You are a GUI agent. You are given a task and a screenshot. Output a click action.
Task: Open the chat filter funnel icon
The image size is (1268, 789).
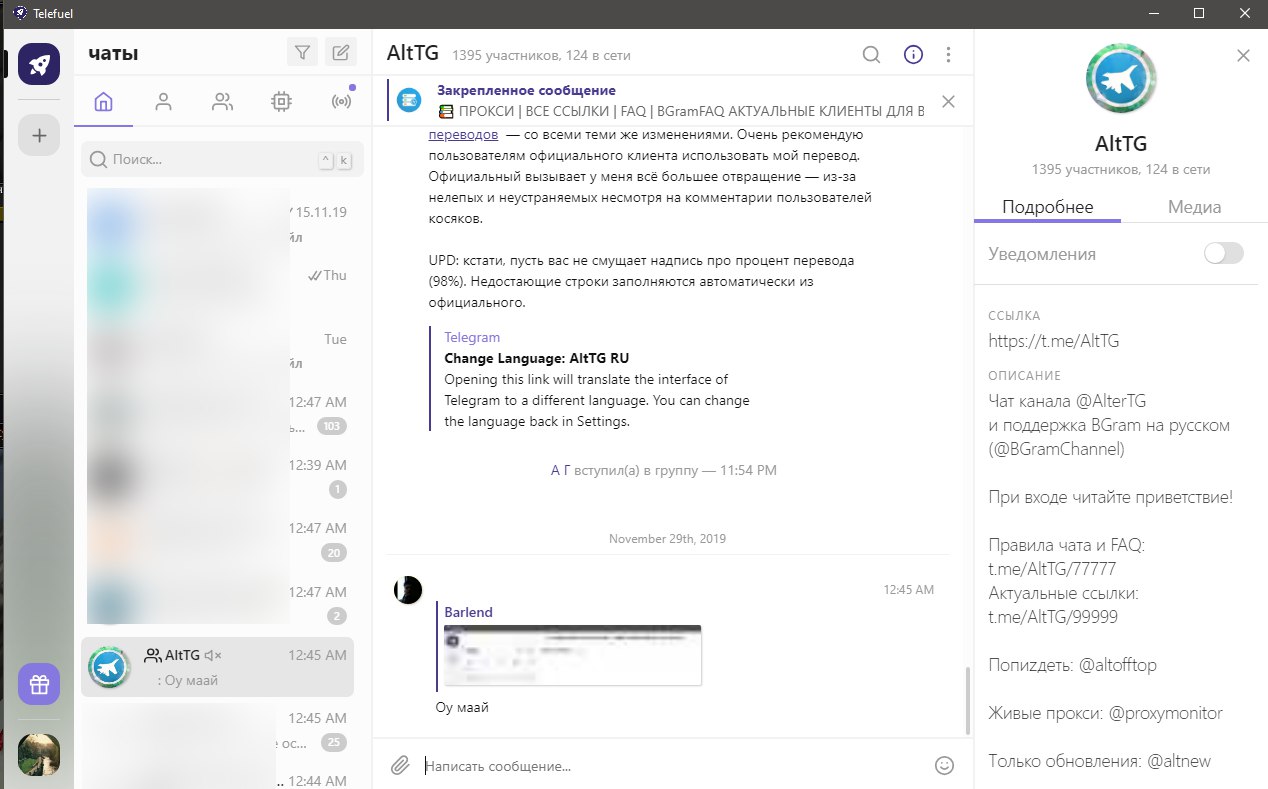(x=300, y=53)
